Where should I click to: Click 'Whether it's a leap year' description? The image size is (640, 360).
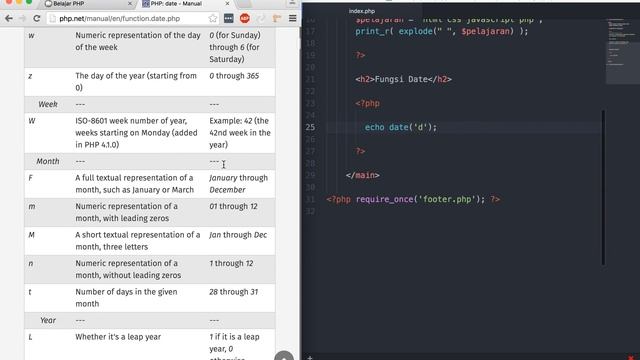point(118,337)
